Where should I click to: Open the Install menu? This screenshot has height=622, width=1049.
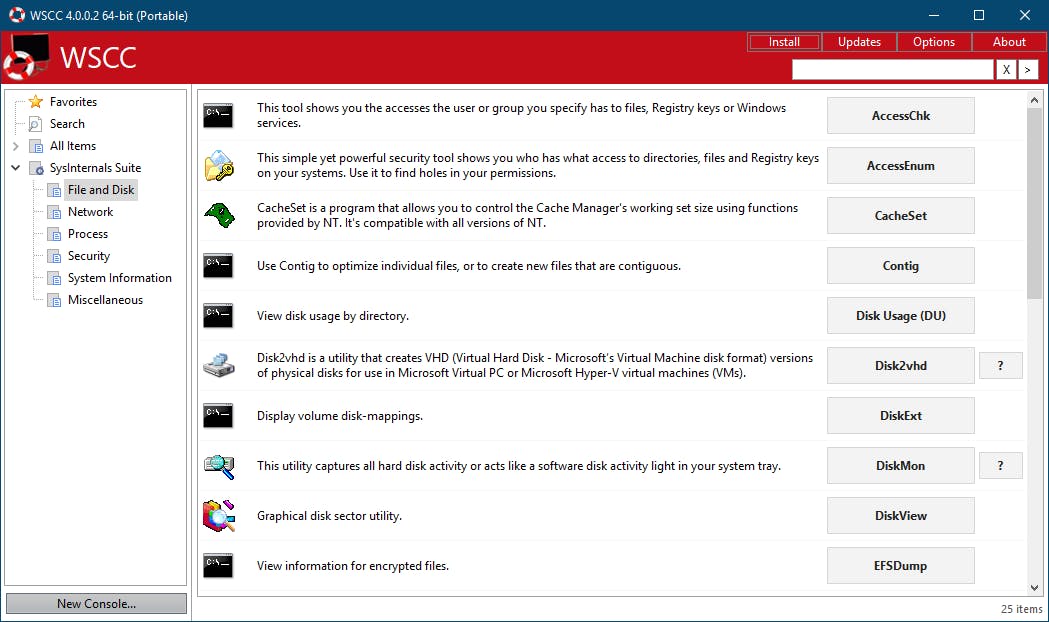click(784, 42)
